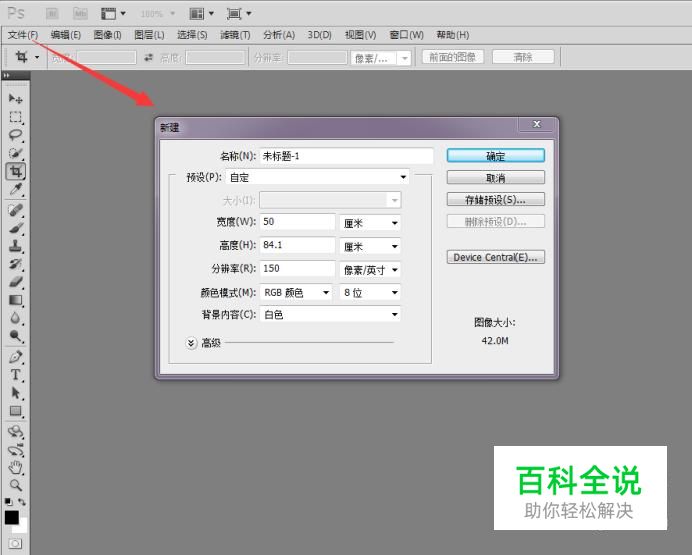Image resolution: width=692 pixels, height=555 pixels.
Task: Click the 高度(H) field showing 84.1
Action: coord(297,245)
